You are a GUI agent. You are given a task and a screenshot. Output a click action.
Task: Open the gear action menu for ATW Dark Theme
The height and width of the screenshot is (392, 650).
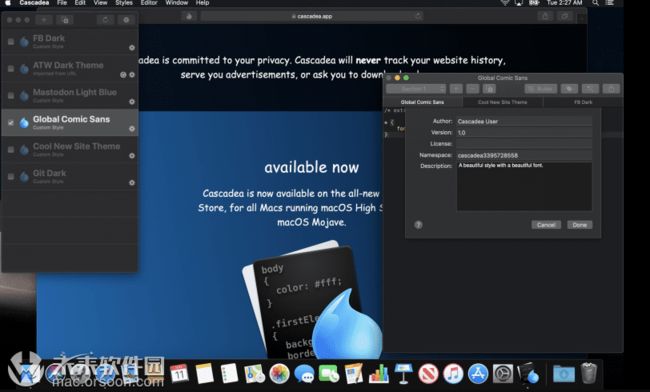click(132, 75)
